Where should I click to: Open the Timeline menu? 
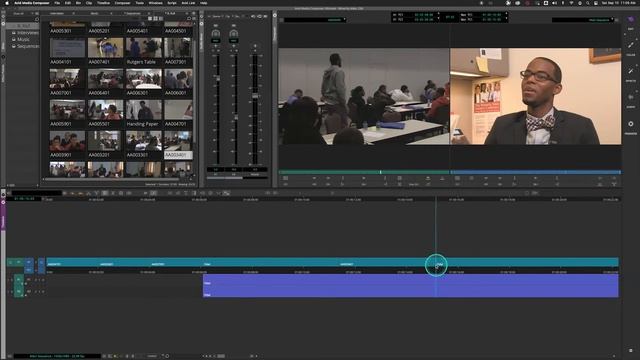pyautogui.click(x=103, y=3)
